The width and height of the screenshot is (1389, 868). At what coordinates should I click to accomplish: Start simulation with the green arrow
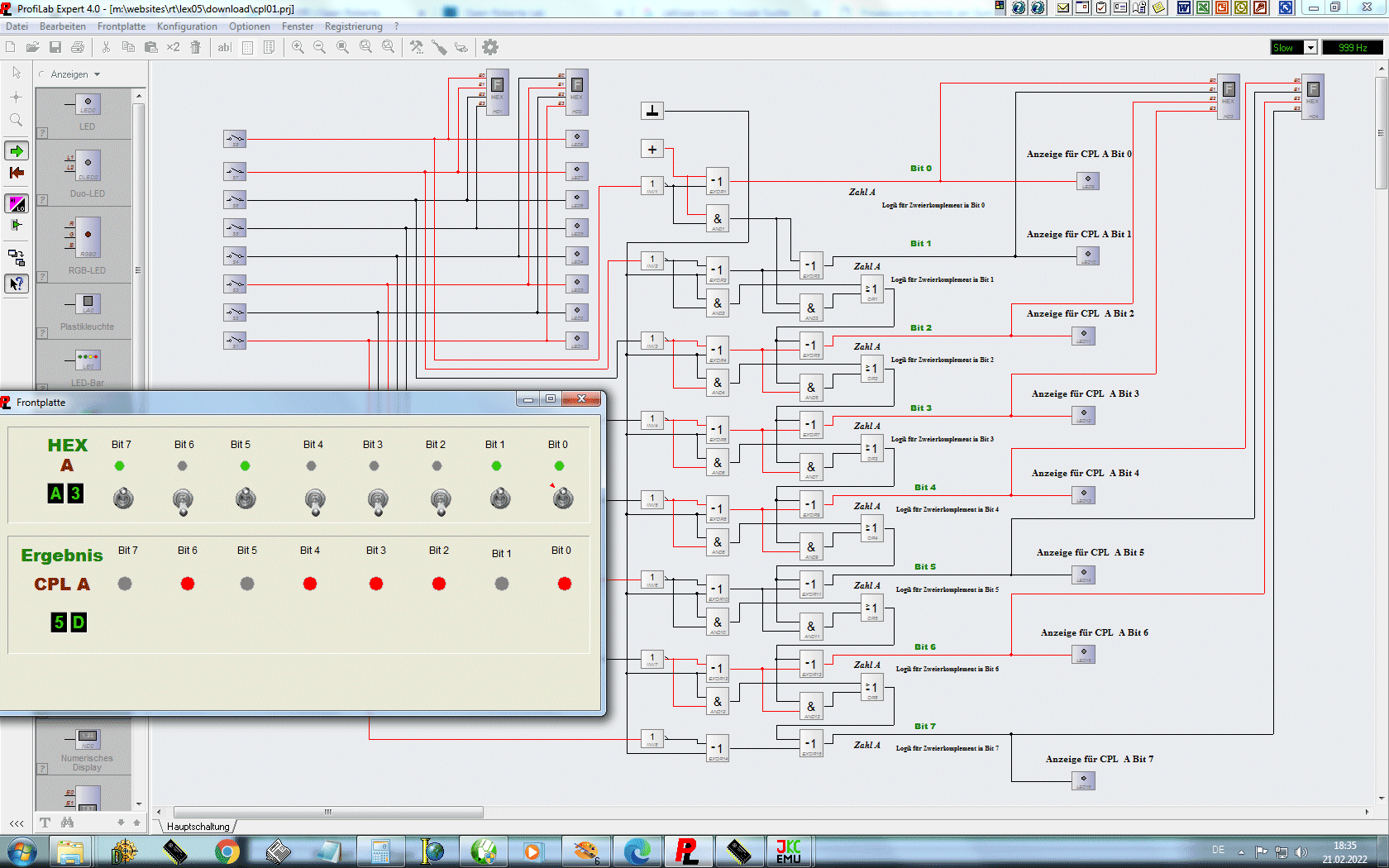point(17,150)
